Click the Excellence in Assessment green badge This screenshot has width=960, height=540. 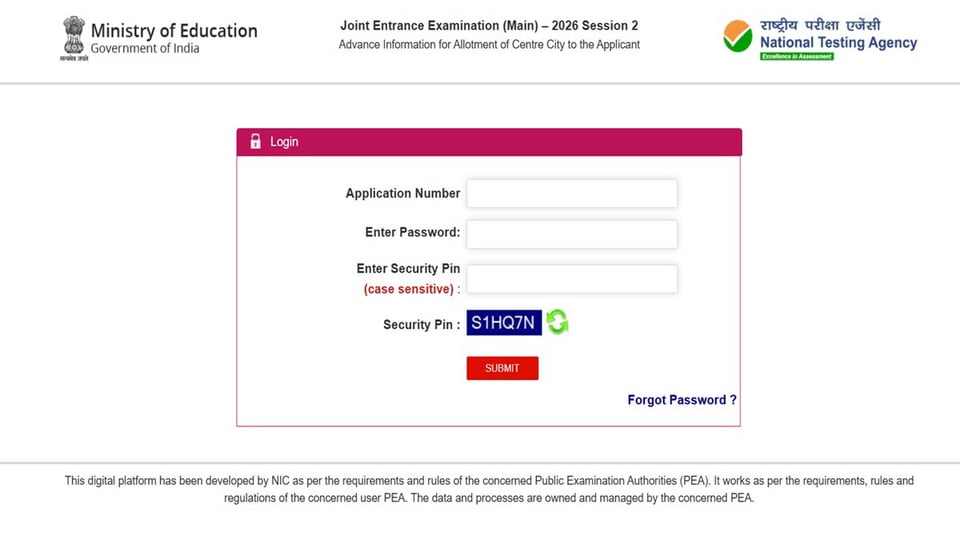click(x=797, y=56)
